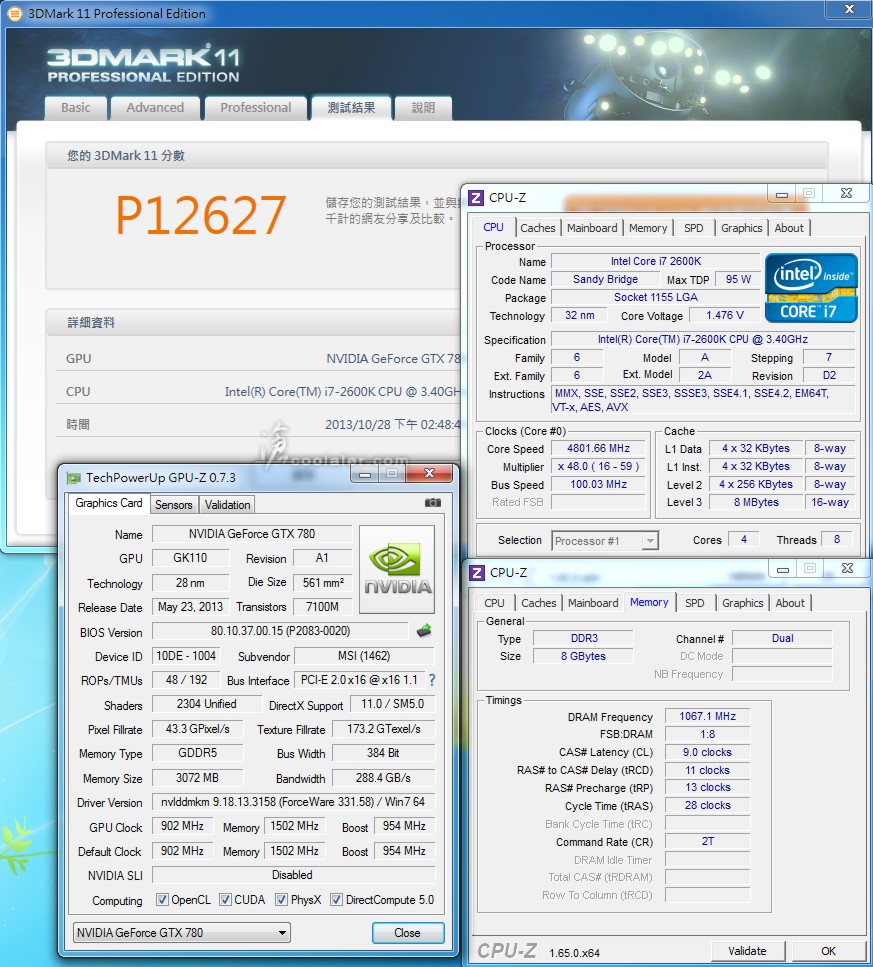The image size is (873, 967).
Task: Click the CAS# Latency value 9.0 clocks
Action: click(x=707, y=752)
